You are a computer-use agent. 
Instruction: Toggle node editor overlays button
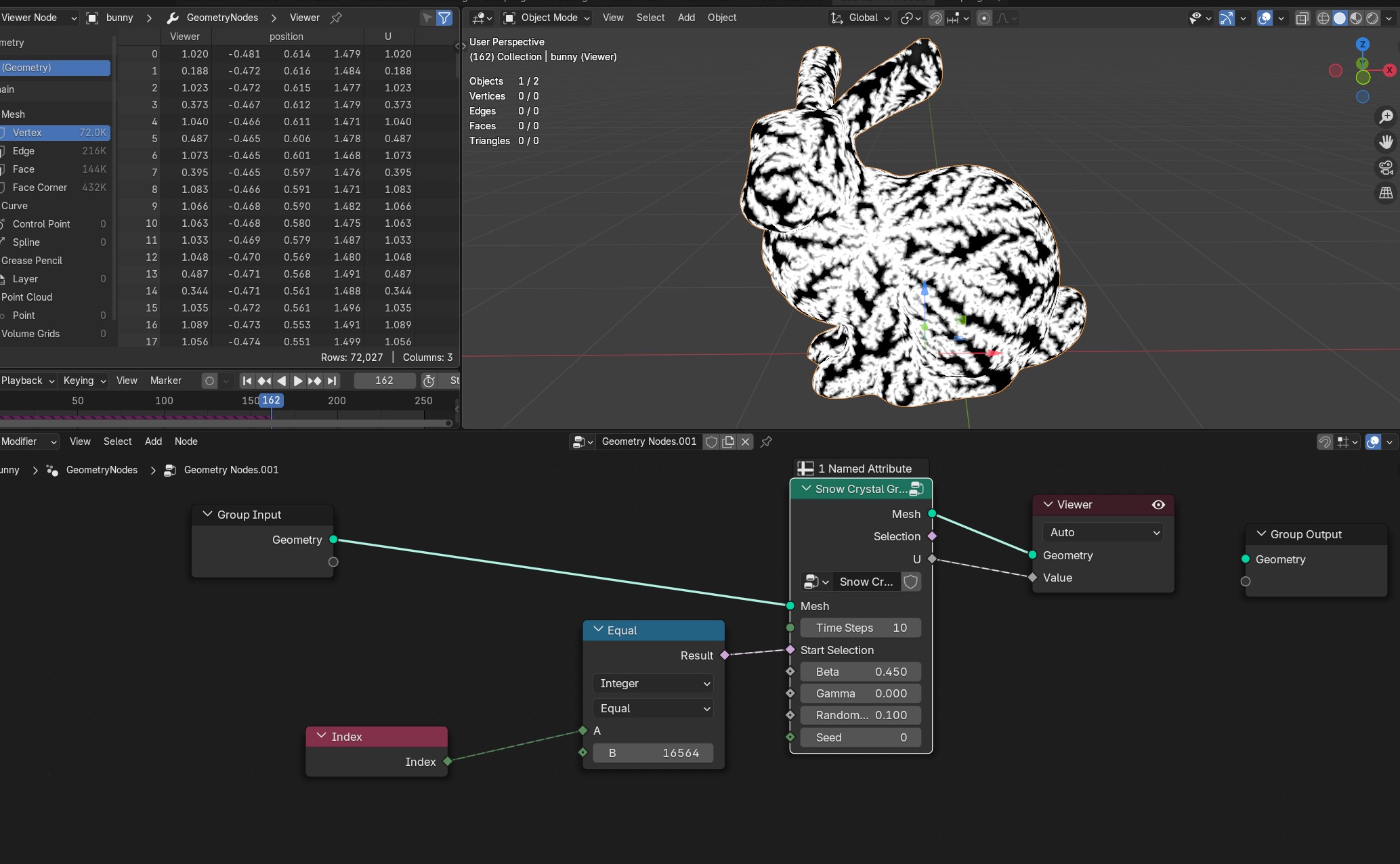(x=1373, y=442)
